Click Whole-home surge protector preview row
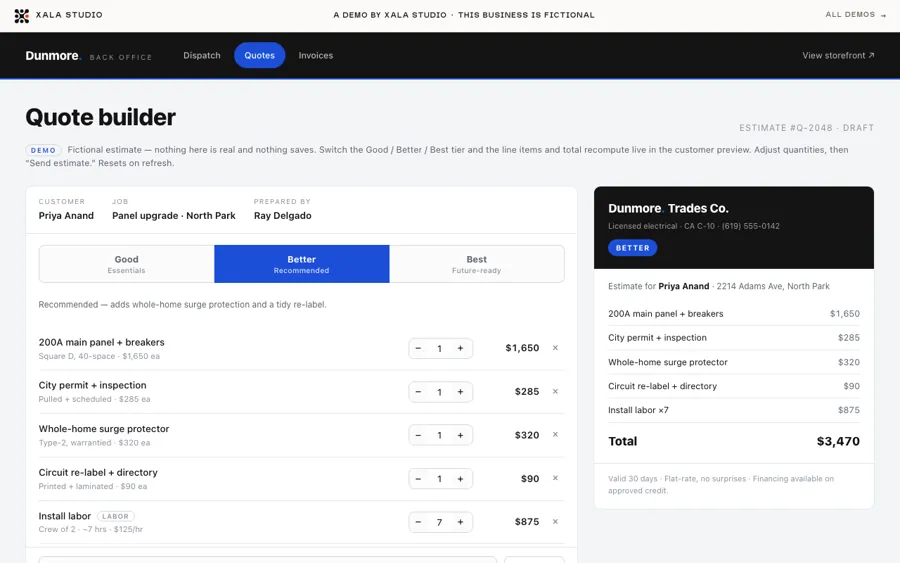 734,362
